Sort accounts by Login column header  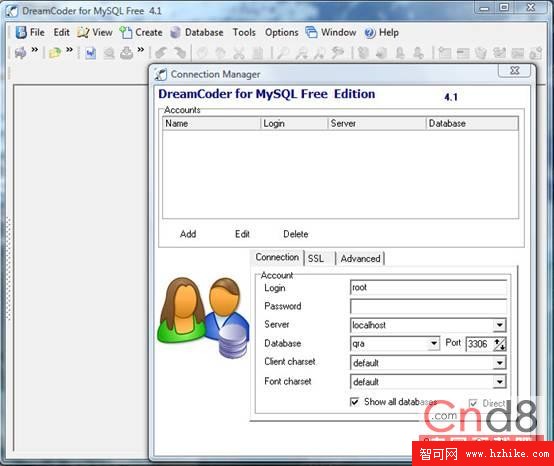click(x=294, y=124)
